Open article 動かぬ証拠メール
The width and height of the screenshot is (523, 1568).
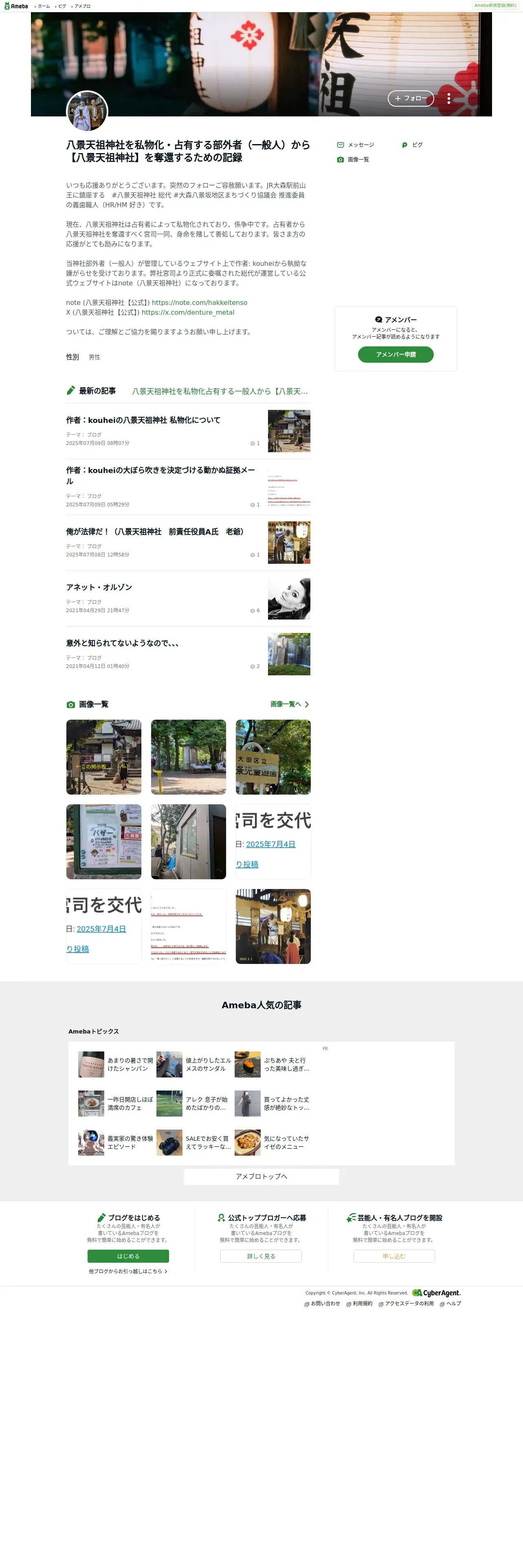click(x=161, y=475)
